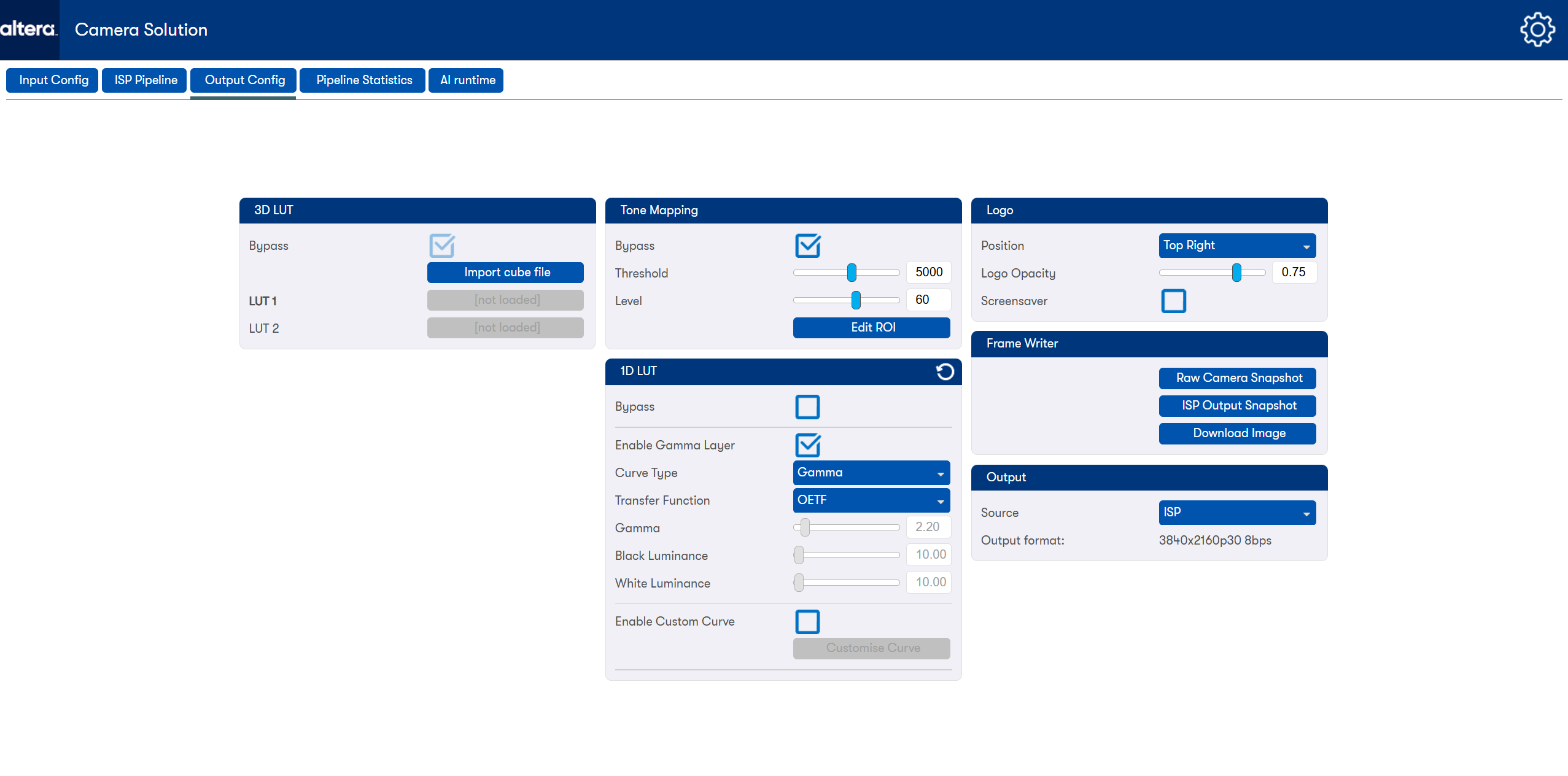Check the Screensaver checkbox
Image resolution: width=1568 pixels, height=776 pixels.
click(x=1173, y=301)
